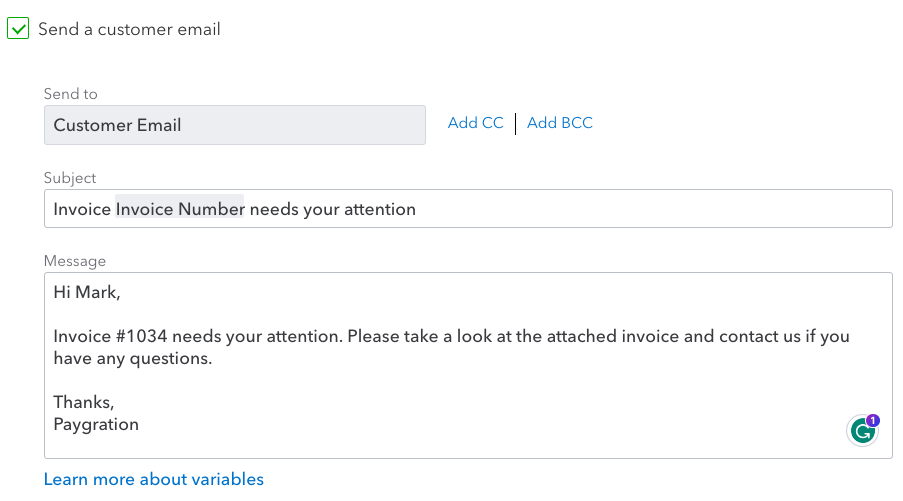Open the Grammarly icon in message box
Viewport: 903px width, 501px height.
pos(862,431)
